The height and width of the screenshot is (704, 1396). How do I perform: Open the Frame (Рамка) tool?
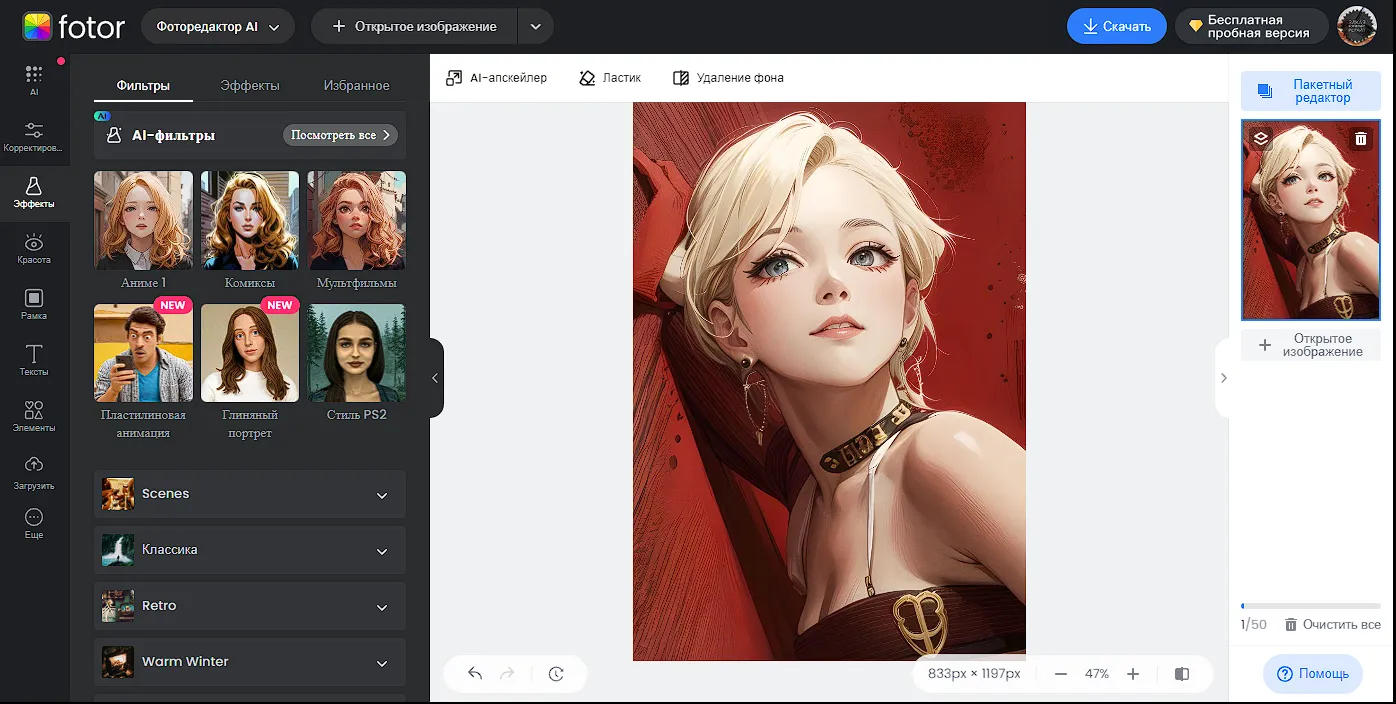(x=34, y=299)
